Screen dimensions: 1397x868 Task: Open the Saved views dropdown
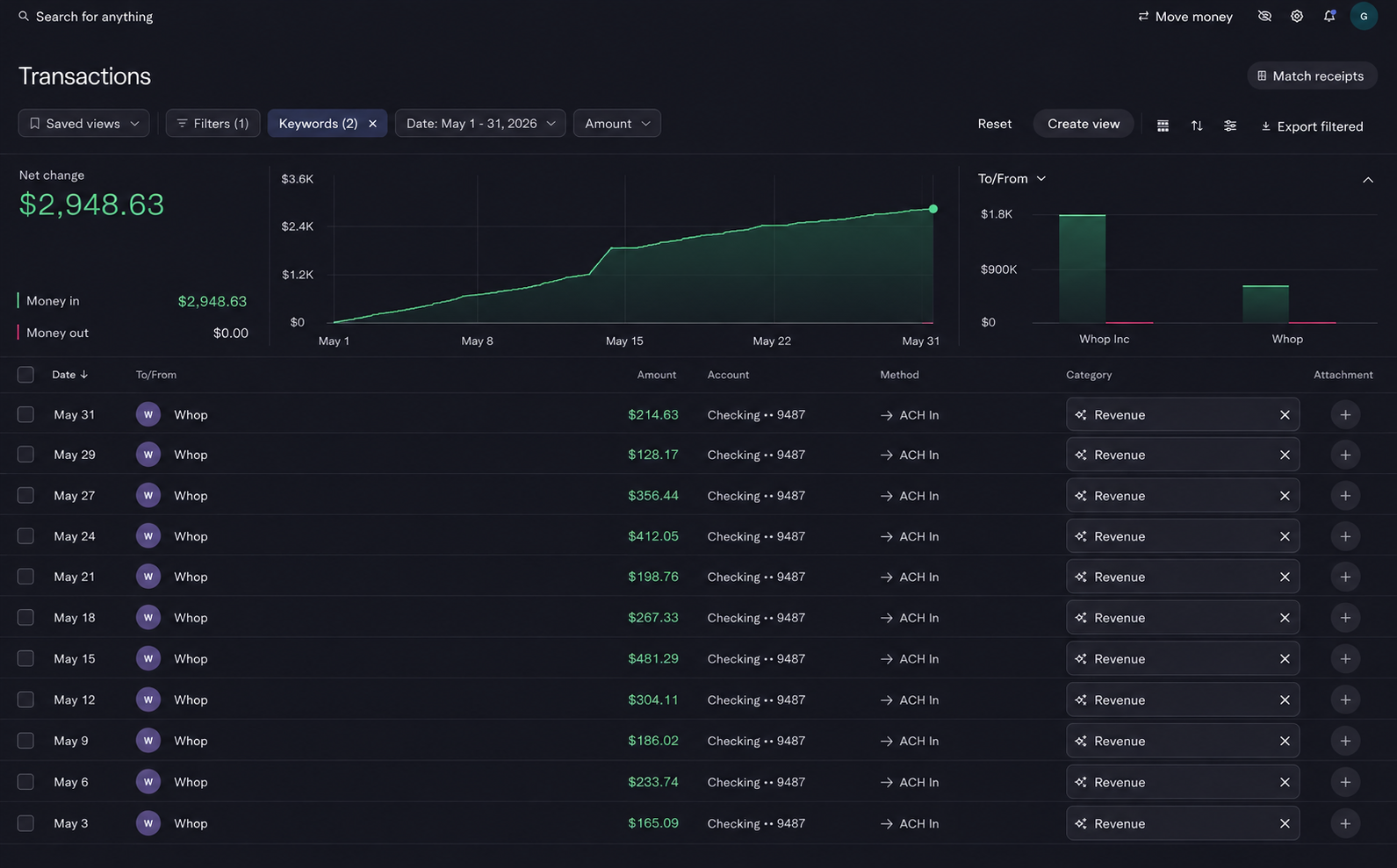[83, 124]
